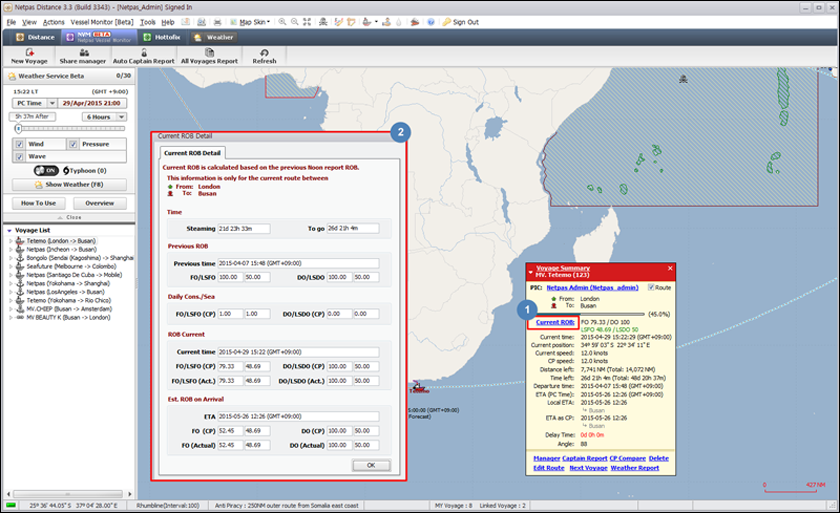Click OK in Current ROB Detail dialog
The height and width of the screenshot is (513, 840).
(x=371, y=465)
